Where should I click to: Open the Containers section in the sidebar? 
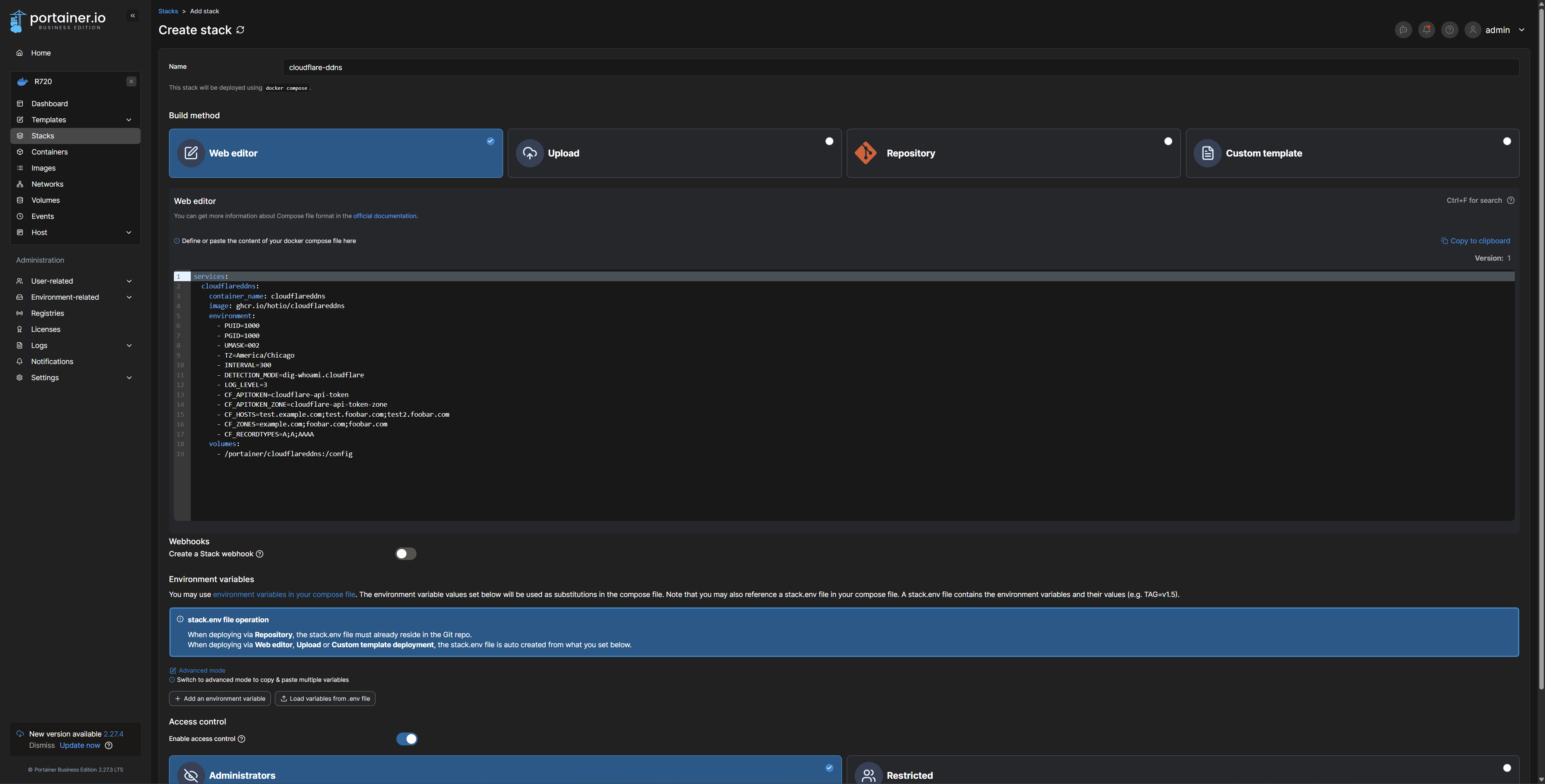click(49, 152)
